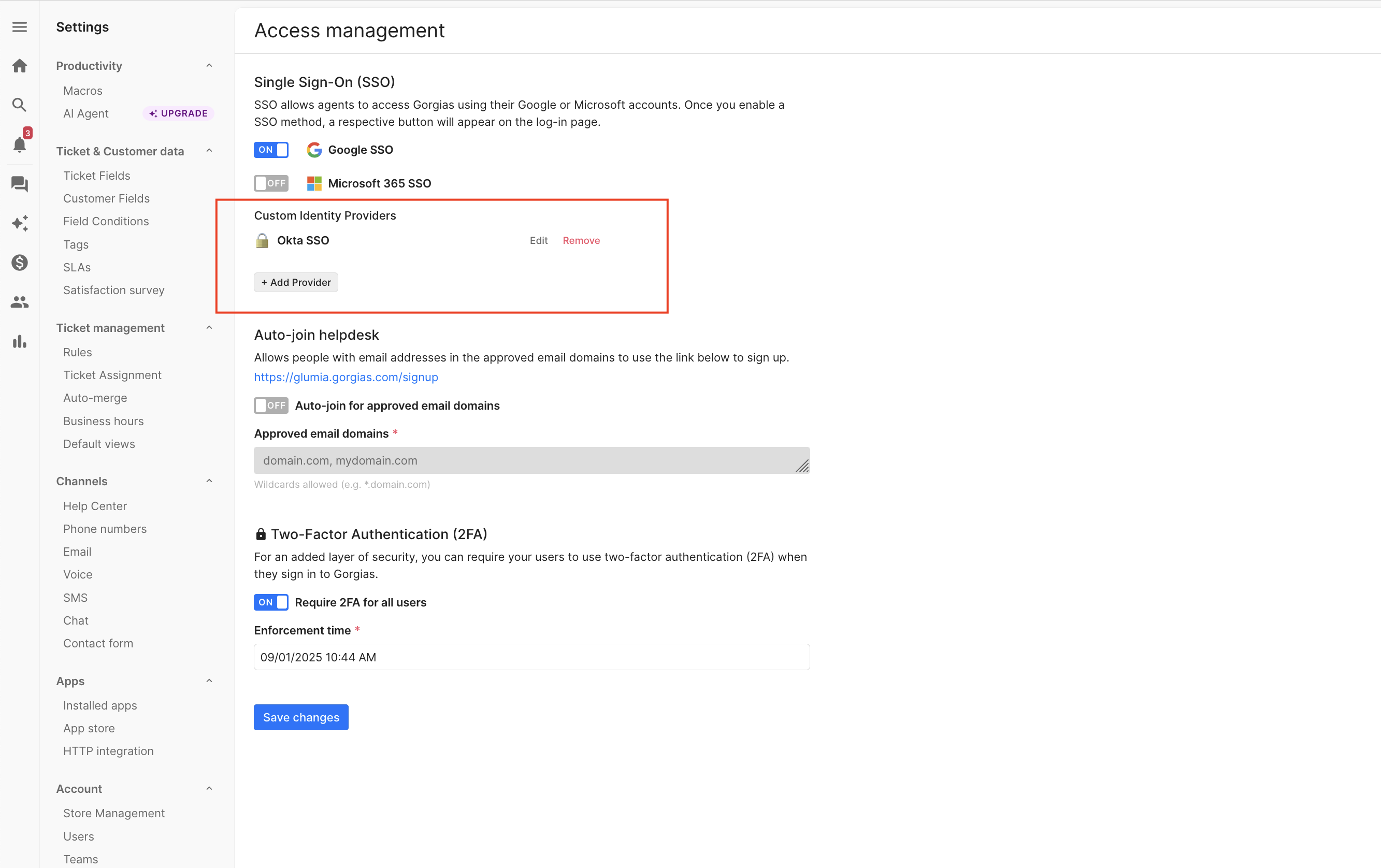1381x868 pixels.
Task: Open the hamburger menu icon
Action: pos(20,27)
